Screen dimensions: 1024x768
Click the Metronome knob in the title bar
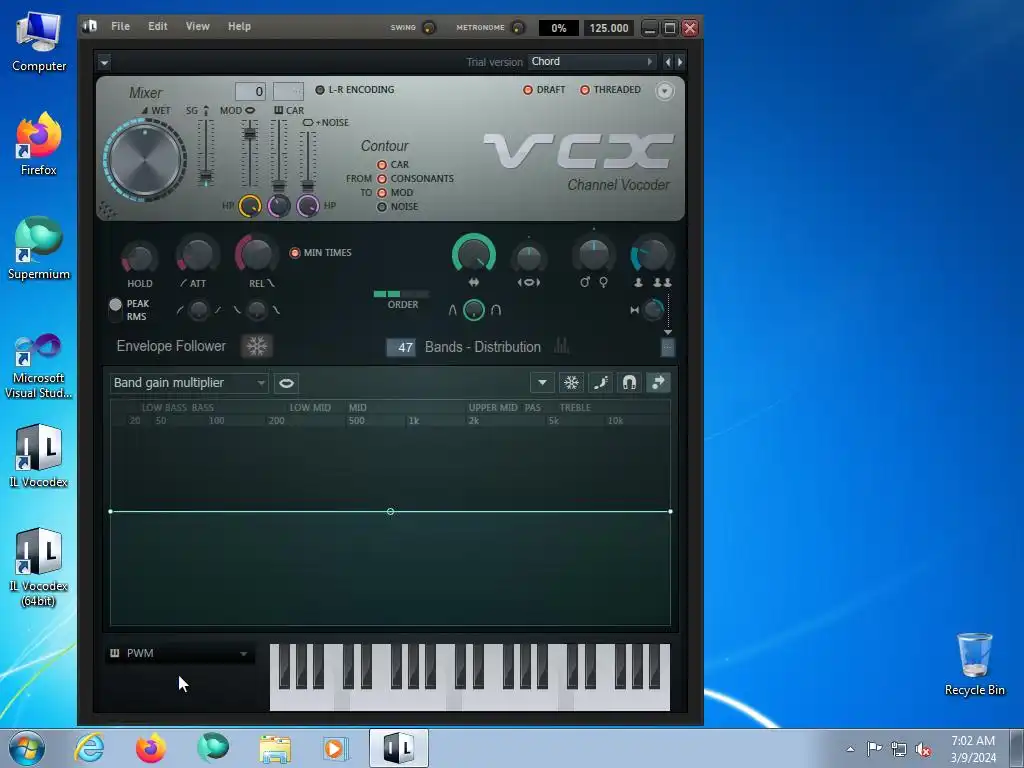point(517,27)
